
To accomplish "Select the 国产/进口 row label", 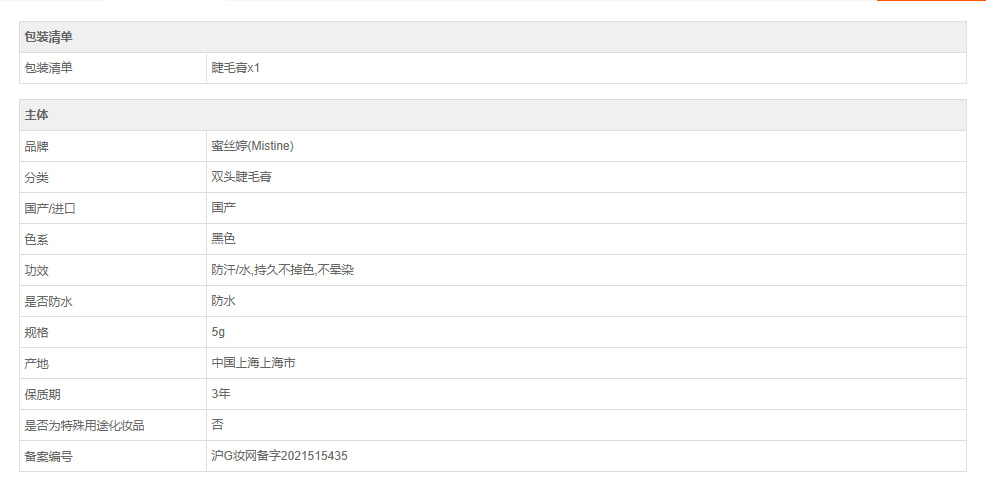I will [50, 208].
